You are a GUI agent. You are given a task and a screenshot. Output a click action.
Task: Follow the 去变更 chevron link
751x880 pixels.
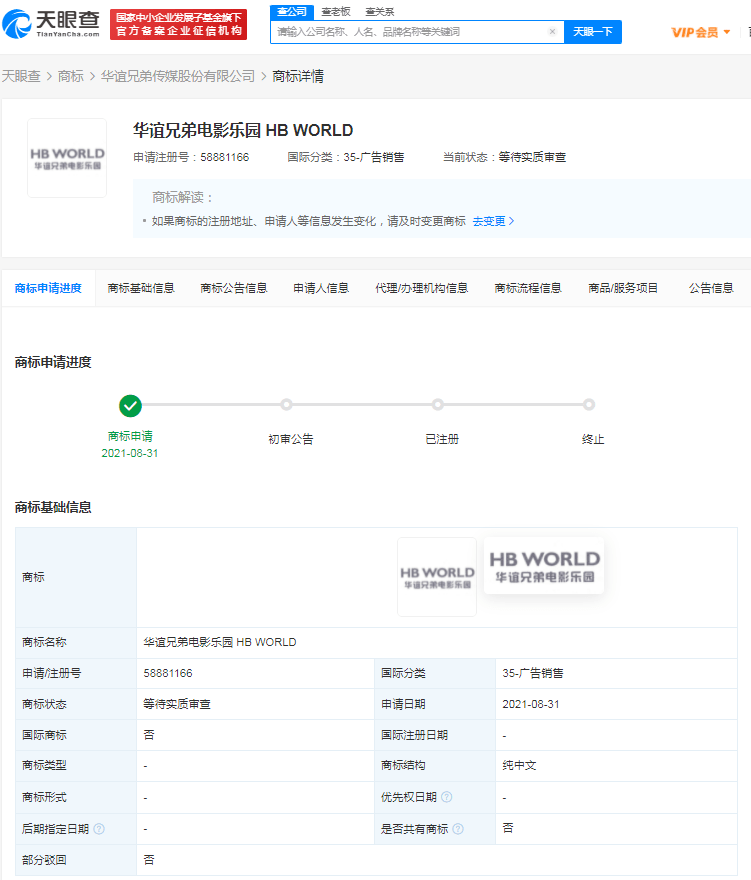pos(493,221)
